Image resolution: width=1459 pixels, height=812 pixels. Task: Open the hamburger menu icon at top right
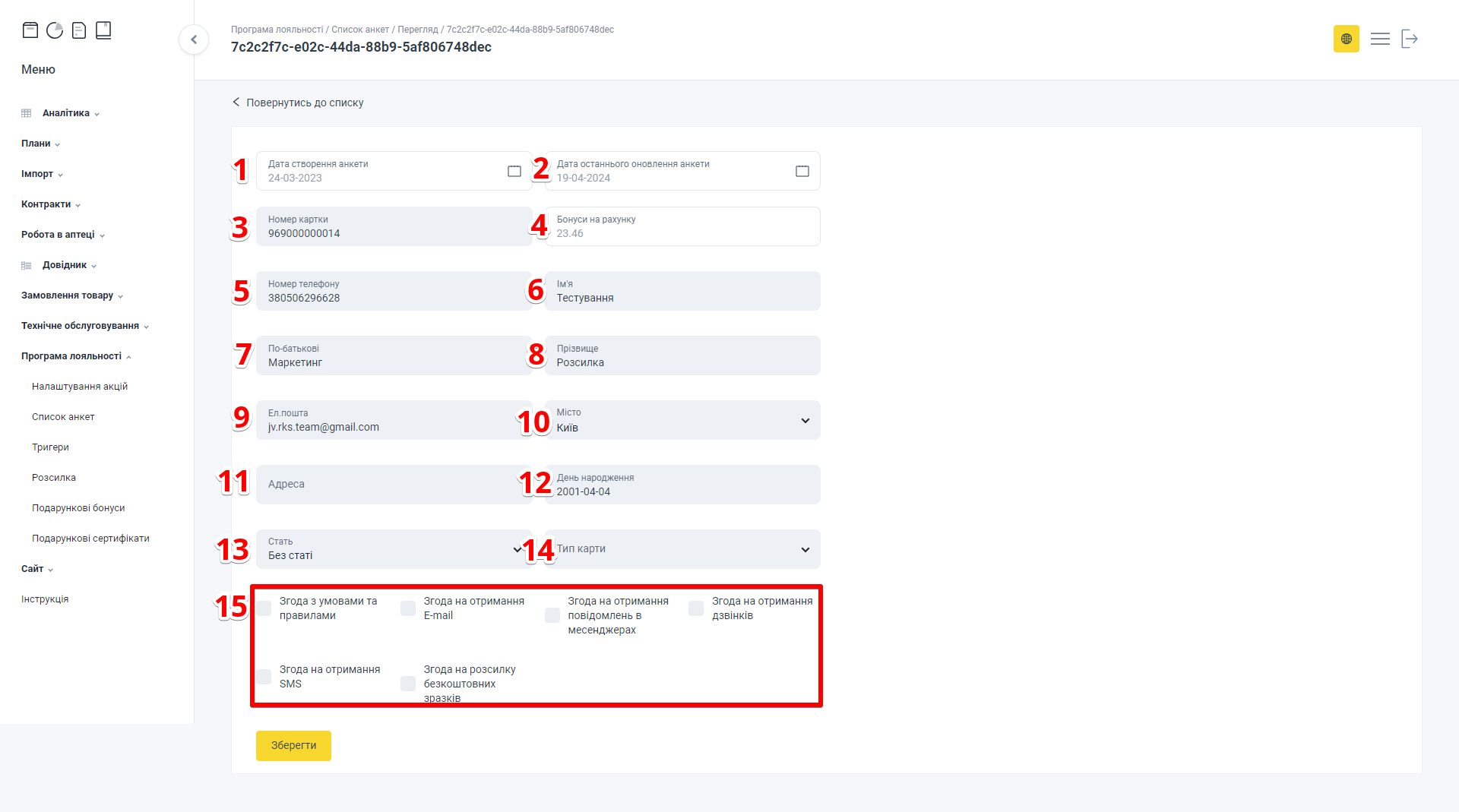[x=1380, y=39]
